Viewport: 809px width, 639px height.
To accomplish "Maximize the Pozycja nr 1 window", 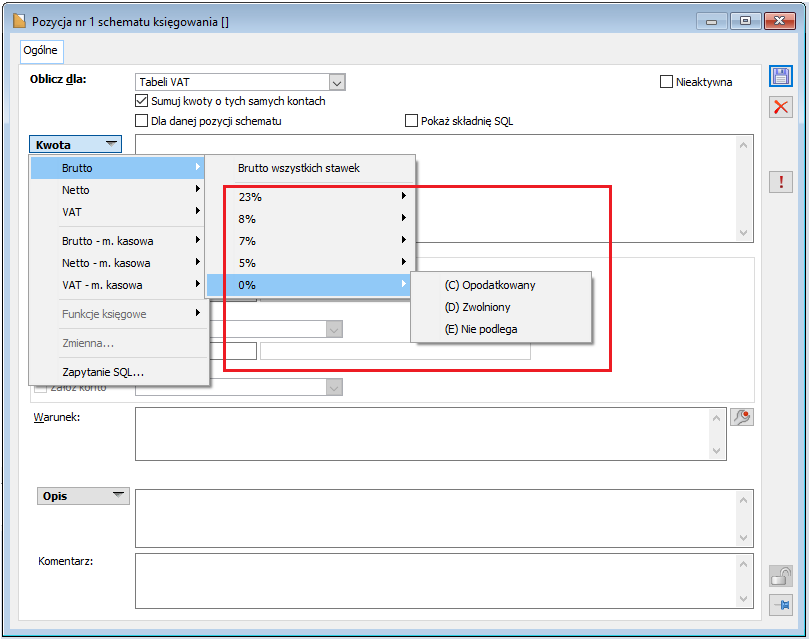I will coord(746,21).
